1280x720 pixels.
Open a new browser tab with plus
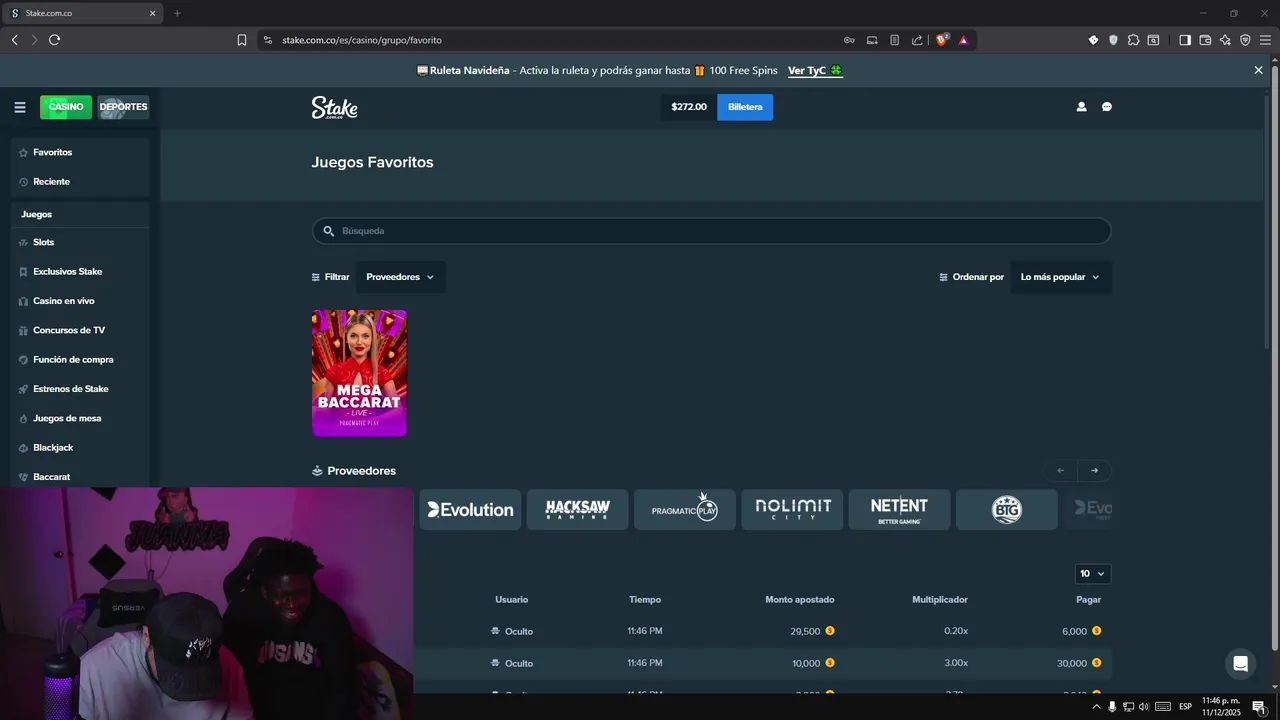point(177,13)
